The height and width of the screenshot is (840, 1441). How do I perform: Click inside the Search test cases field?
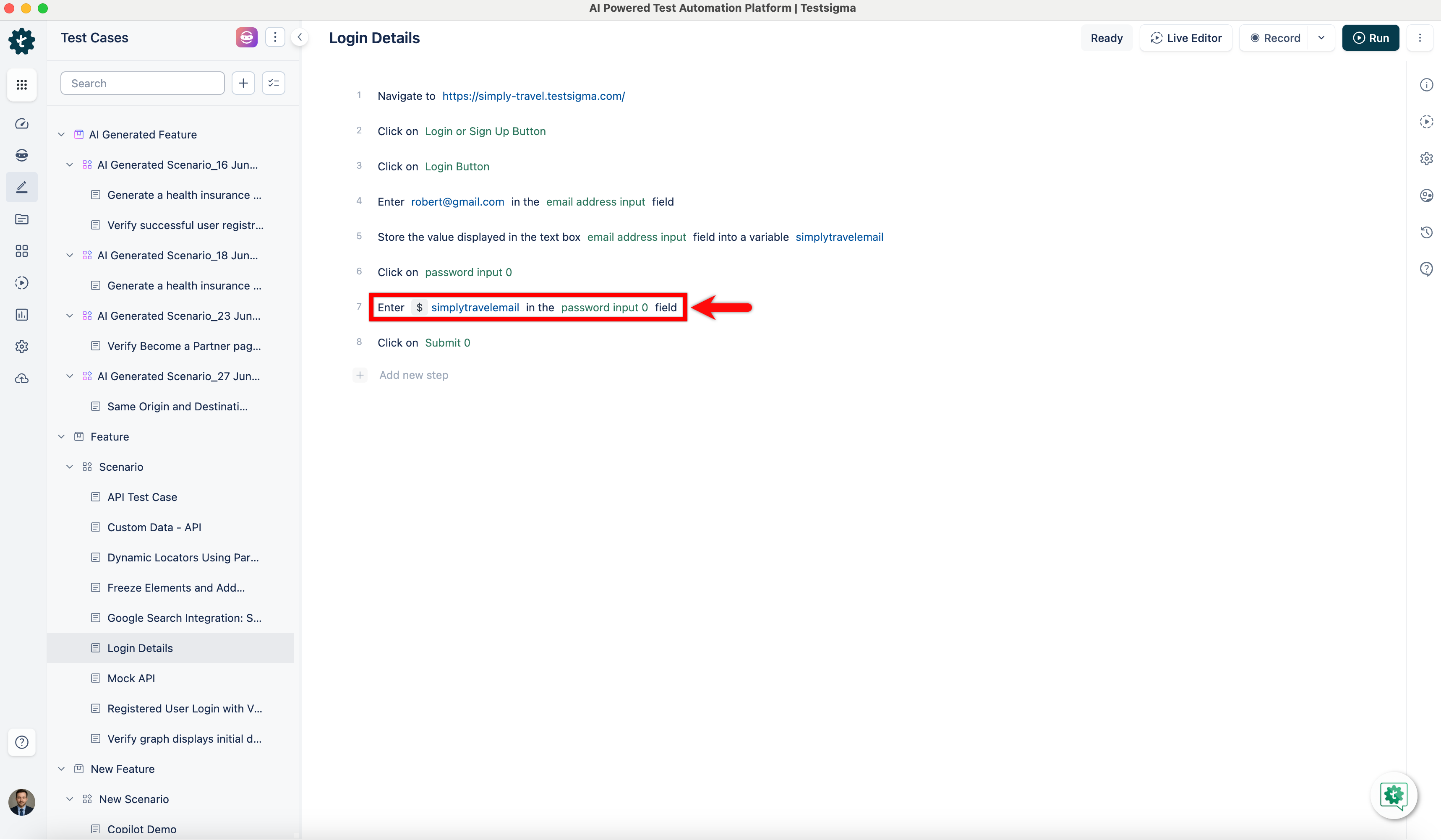(142, 82)
